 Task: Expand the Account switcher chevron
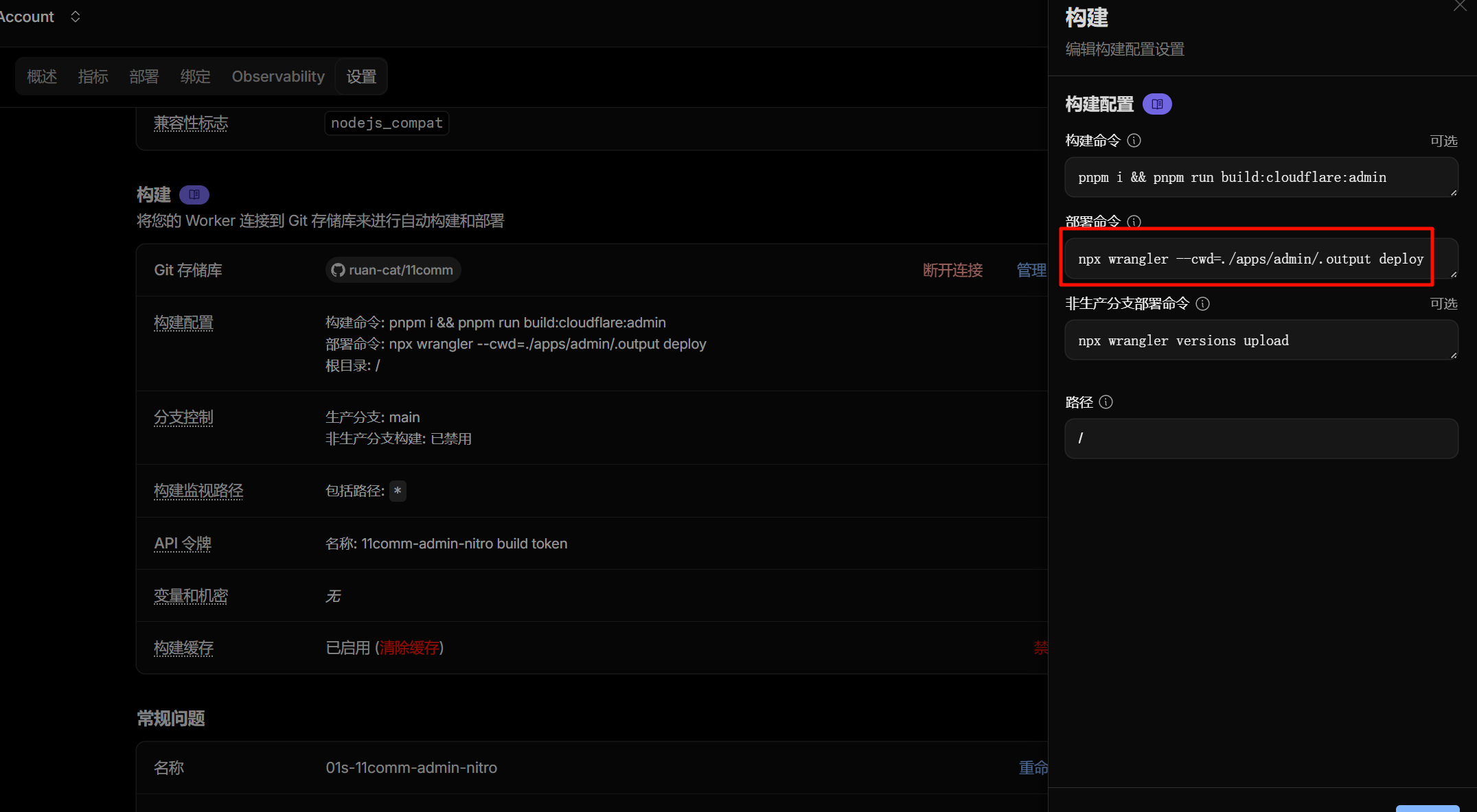pos(76,16)
